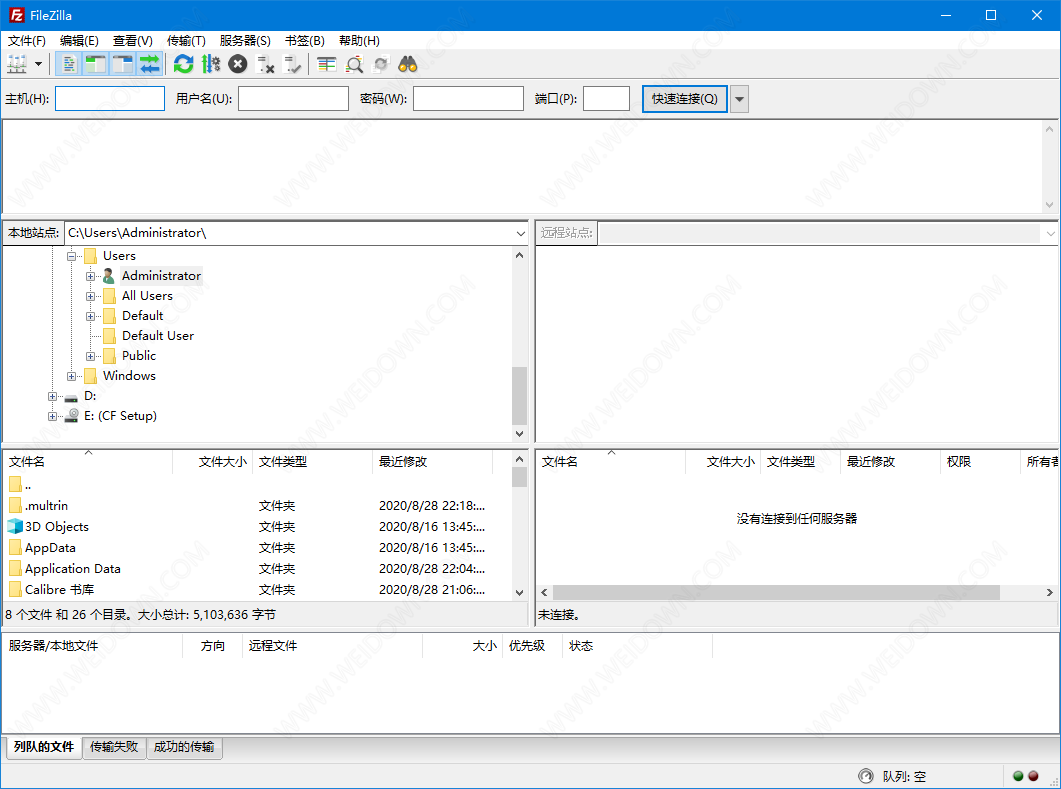Screen dimensions: 1061x789
Task: Toggle message log display
Action: coord(68,64)
